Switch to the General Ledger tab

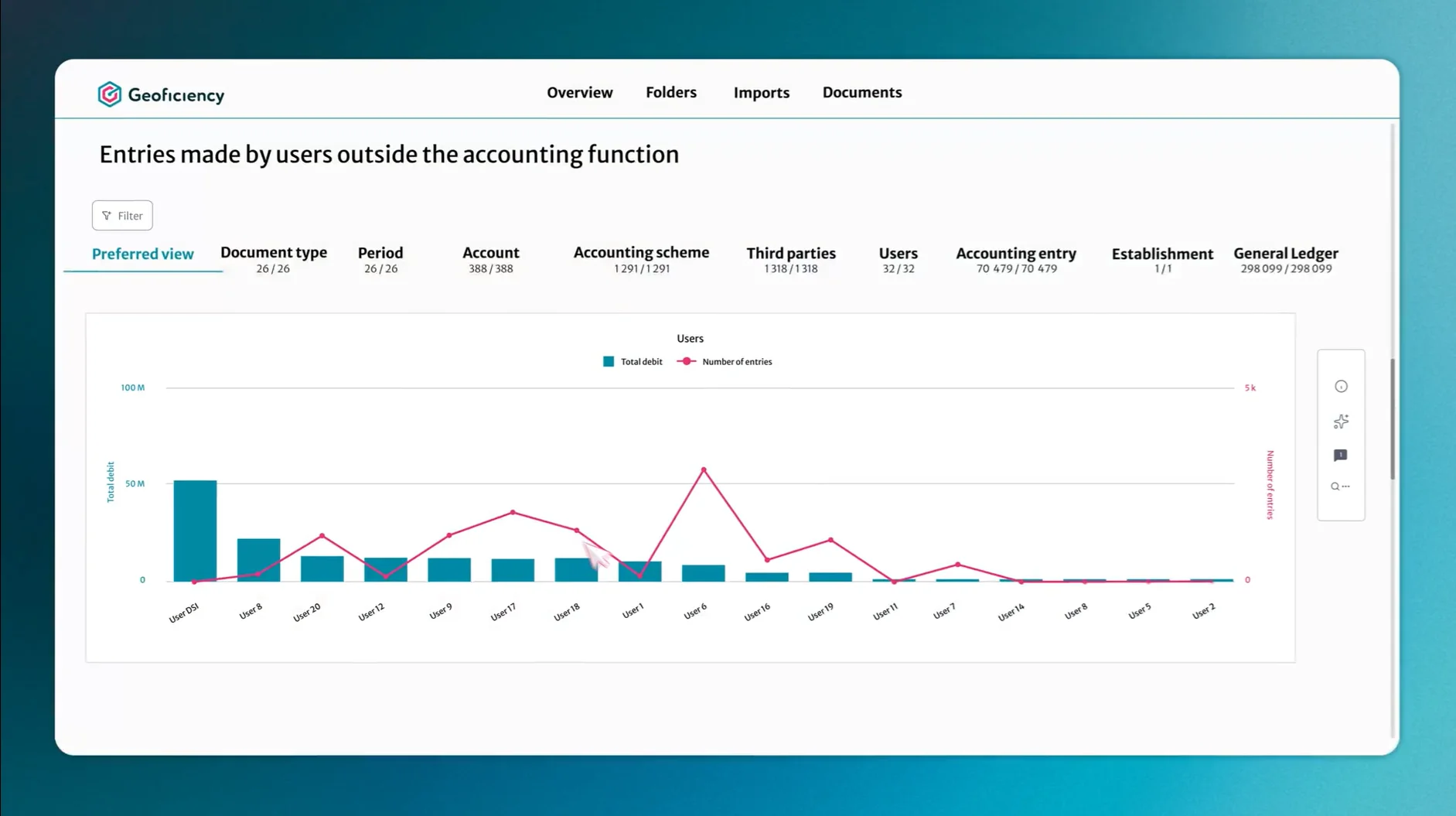click(1286, 259)
